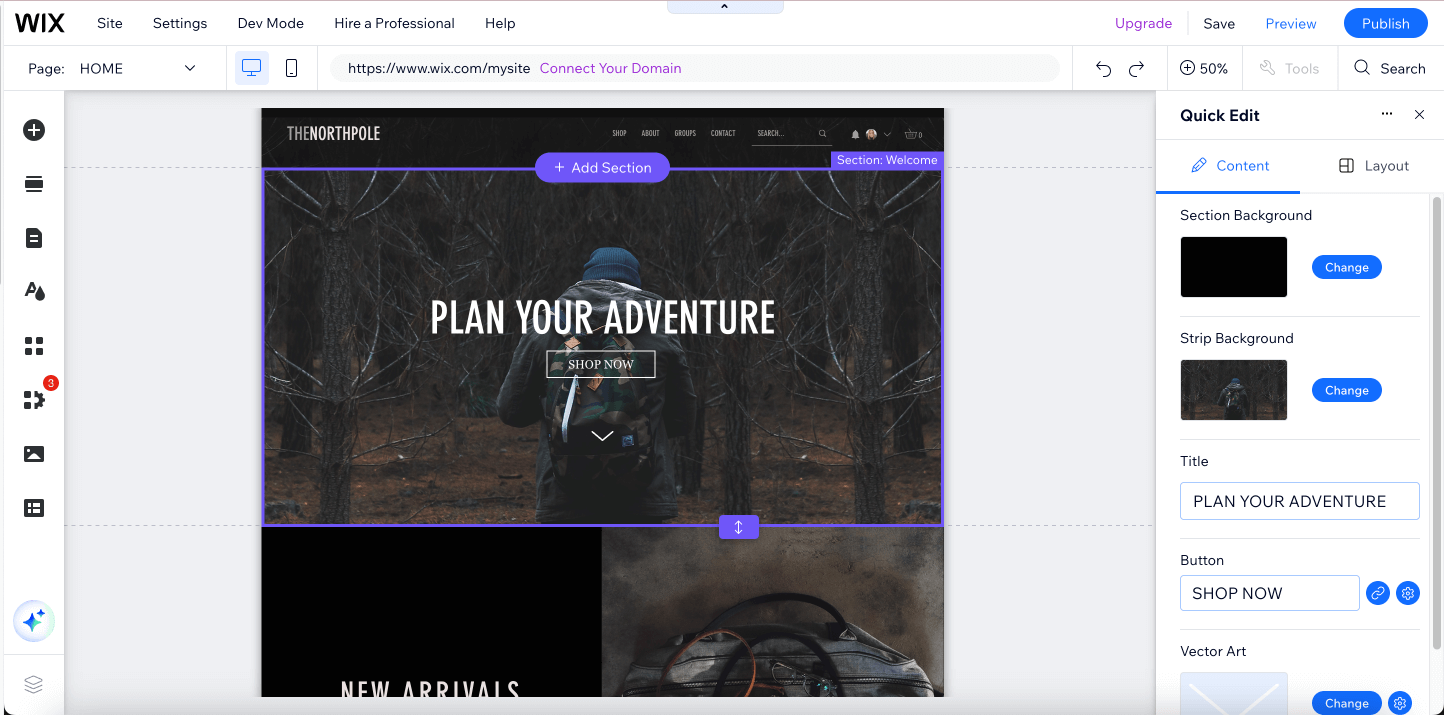Open the Layers panel icon in the bottom left

[x=34, y=684]
